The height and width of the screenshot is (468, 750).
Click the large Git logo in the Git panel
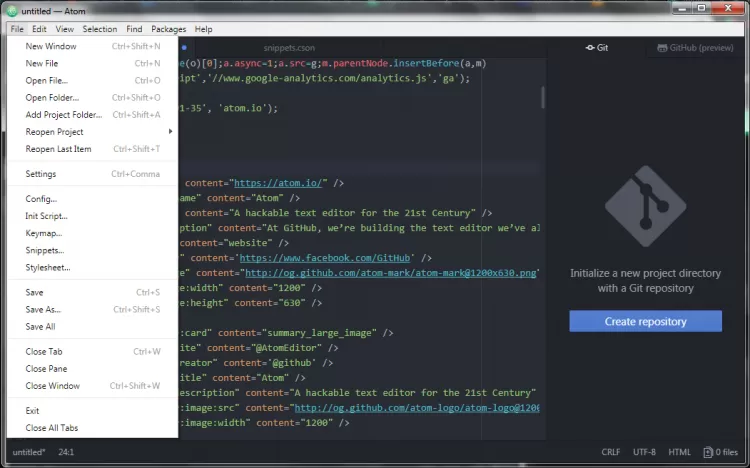coord(646,206)
